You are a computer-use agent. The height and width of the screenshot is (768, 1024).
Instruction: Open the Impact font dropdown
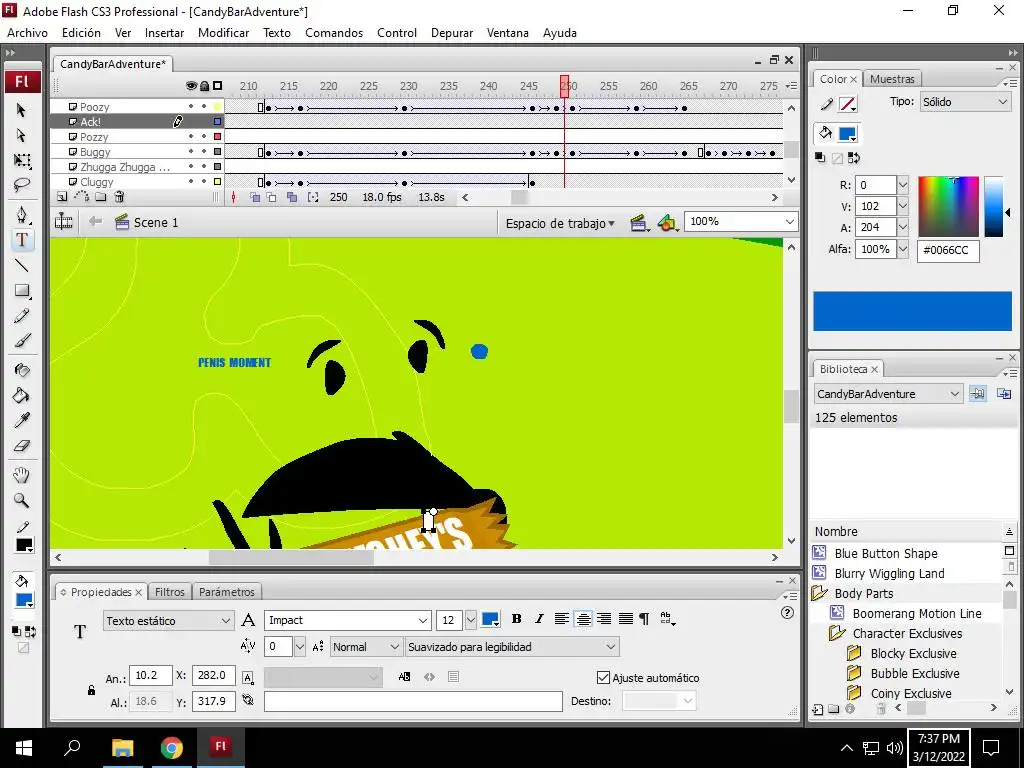(x=347, y=620)
